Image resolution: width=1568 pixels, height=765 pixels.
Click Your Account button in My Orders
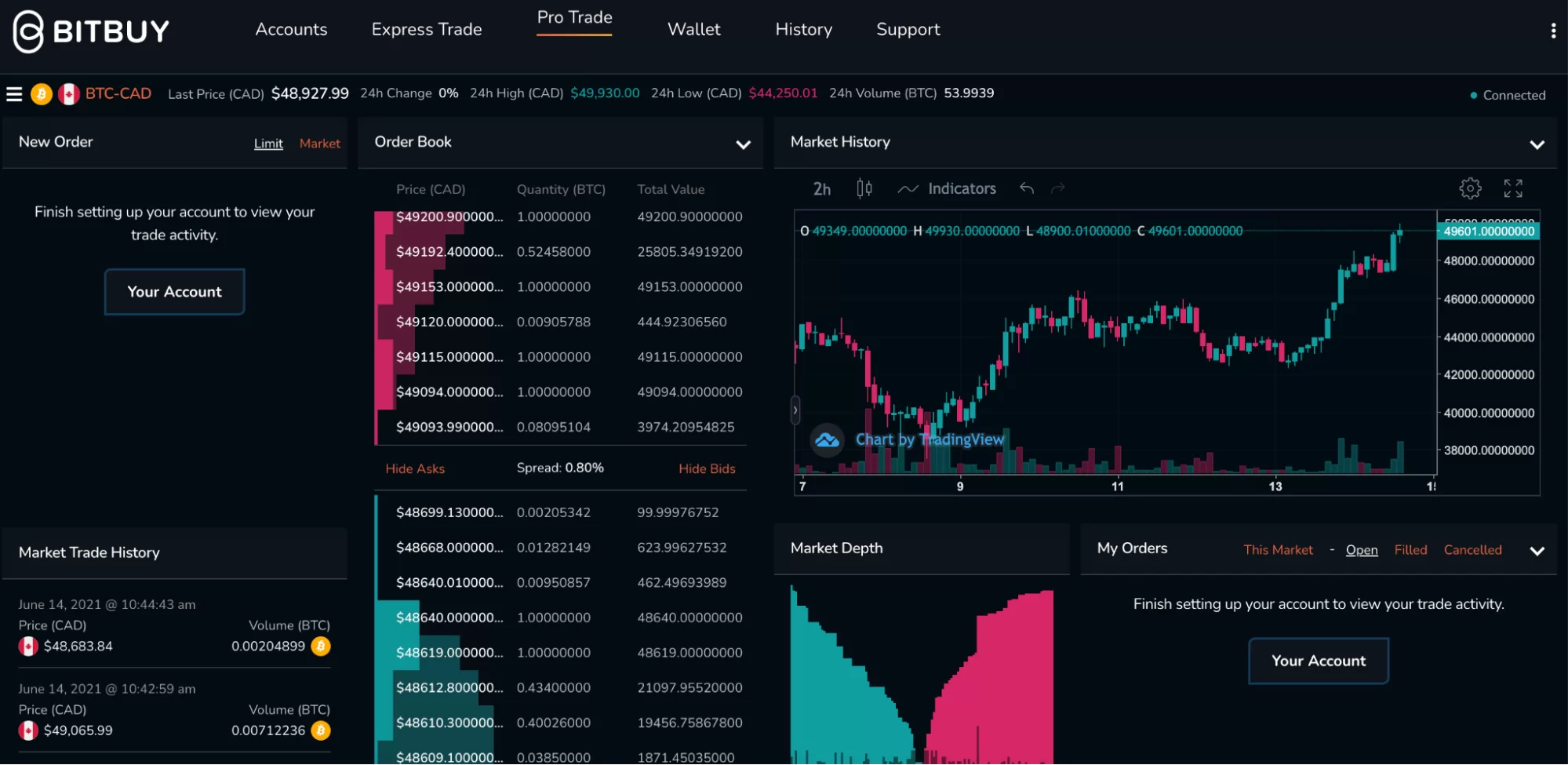[x=1319, y=661]
